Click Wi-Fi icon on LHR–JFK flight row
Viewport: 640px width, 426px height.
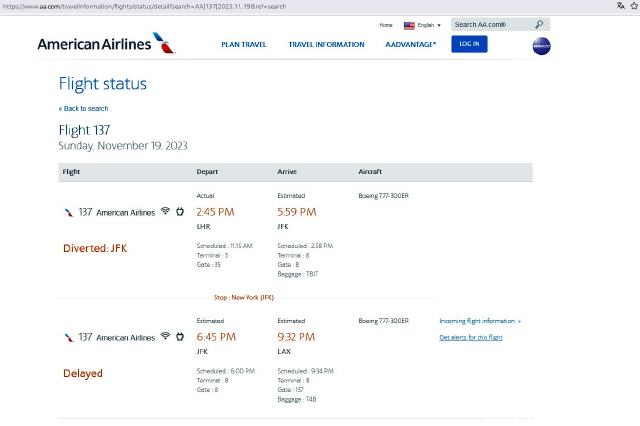point(165,211)
